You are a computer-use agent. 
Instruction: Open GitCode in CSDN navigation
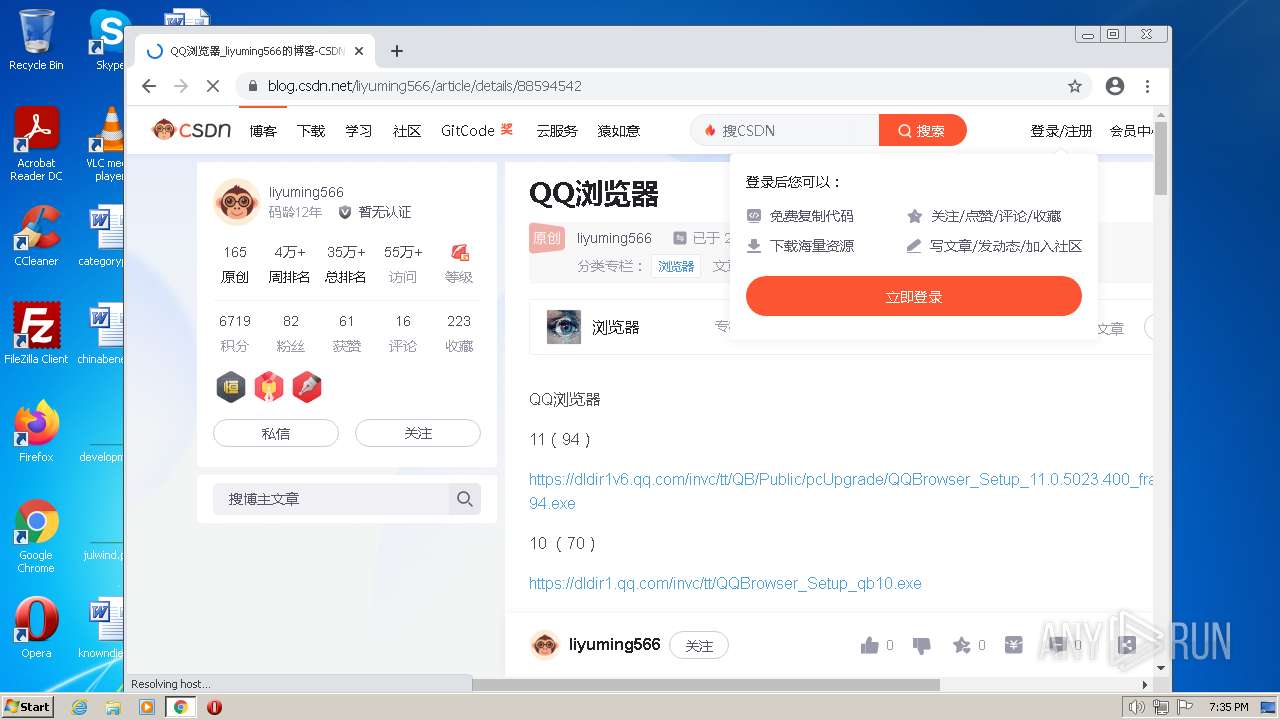click(468, 131)
